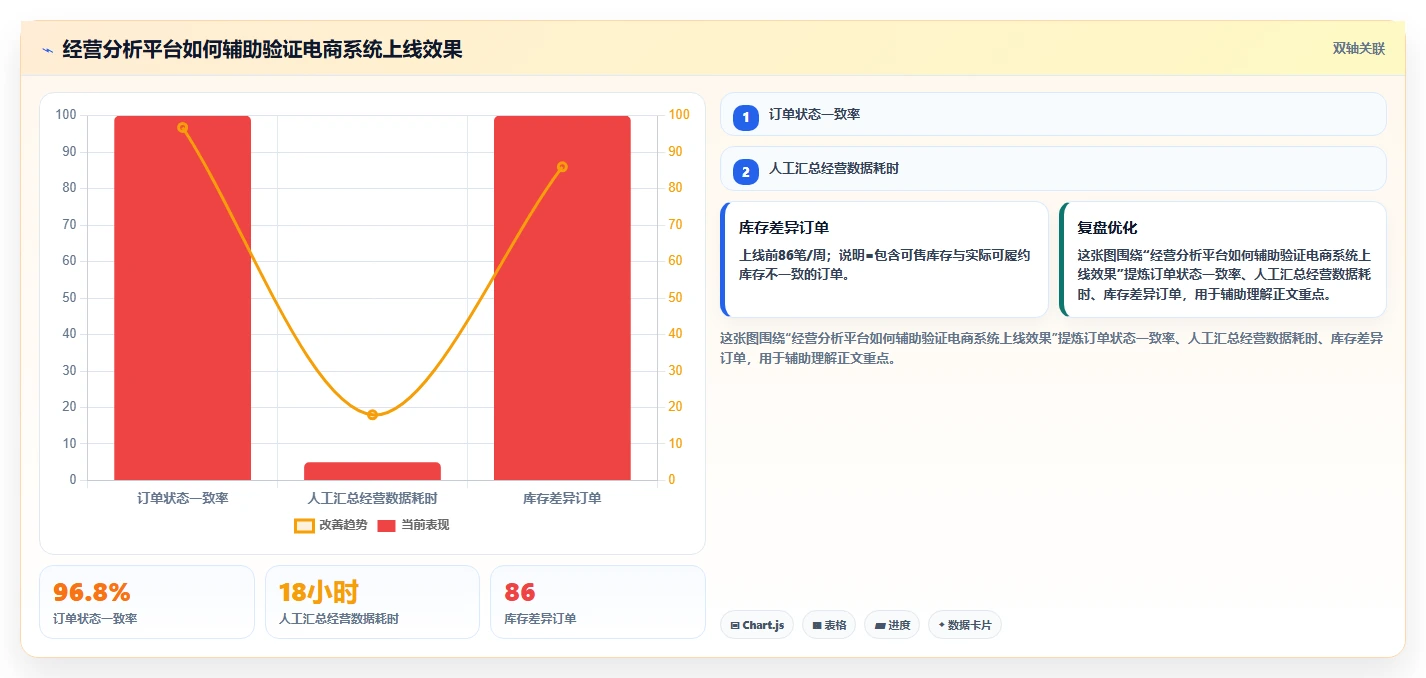The height and width of the screenshot is (678, 1426).
Task: Click the blue number 1 badge
Action: 745,117
